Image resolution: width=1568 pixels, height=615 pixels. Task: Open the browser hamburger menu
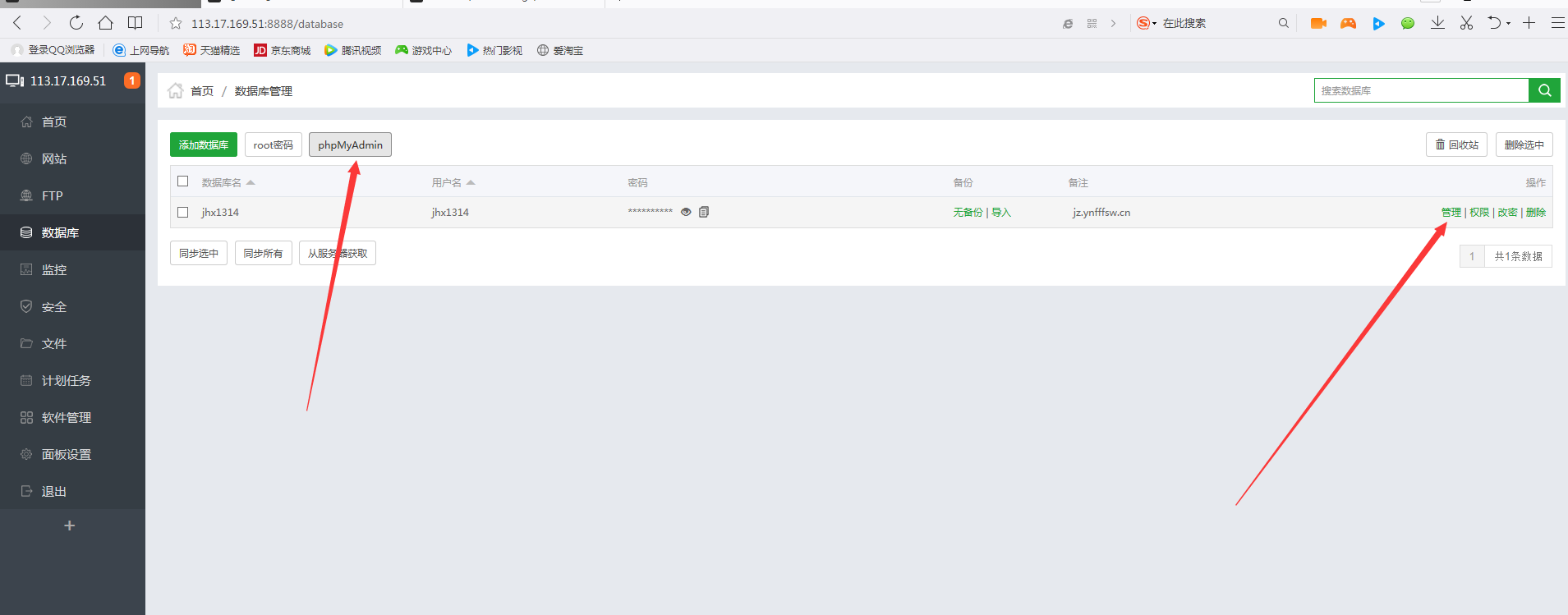[1557, 23]
